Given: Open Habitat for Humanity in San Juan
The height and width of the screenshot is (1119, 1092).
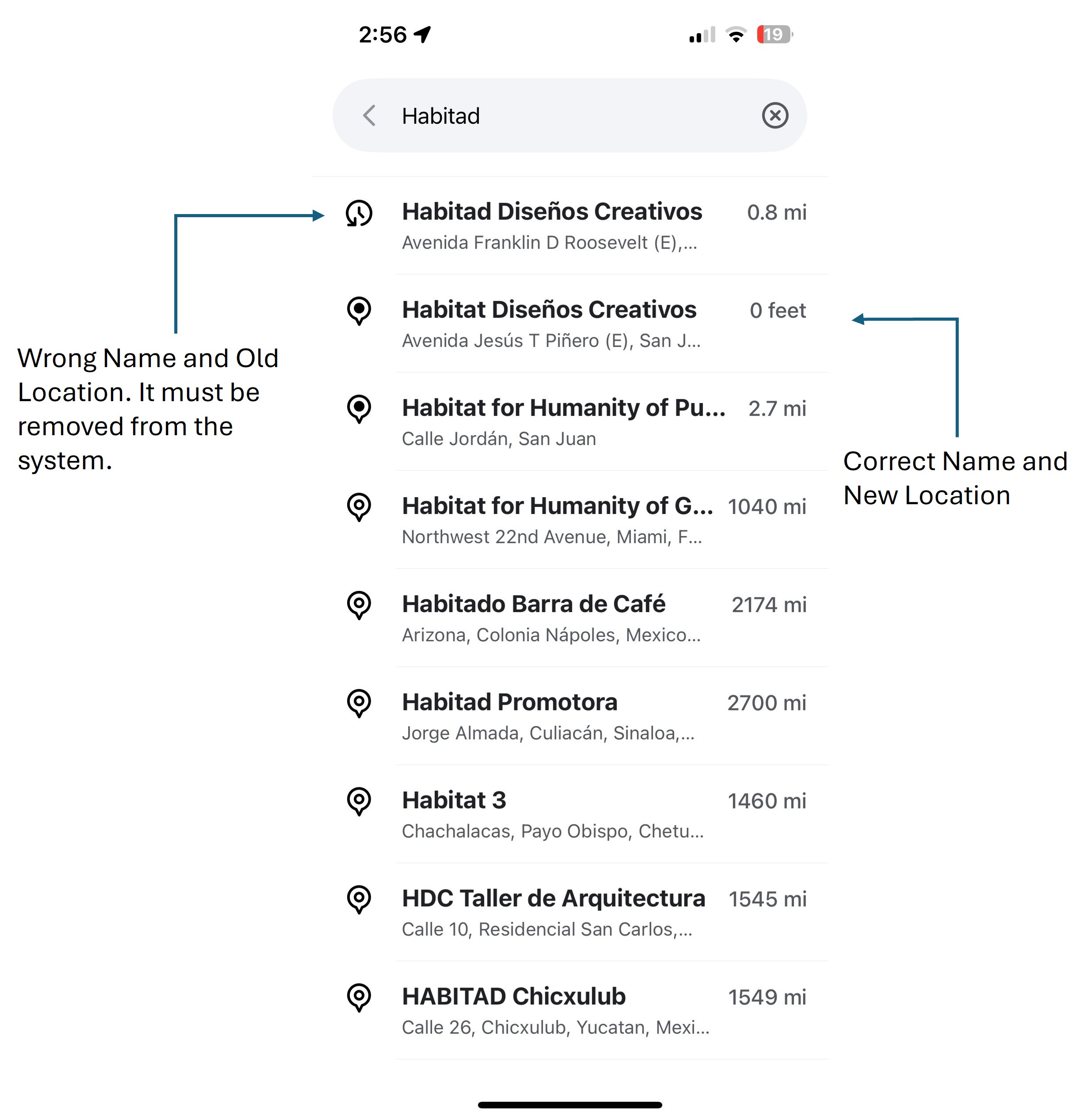Looking at the screenshot, I should click(562, 422).
